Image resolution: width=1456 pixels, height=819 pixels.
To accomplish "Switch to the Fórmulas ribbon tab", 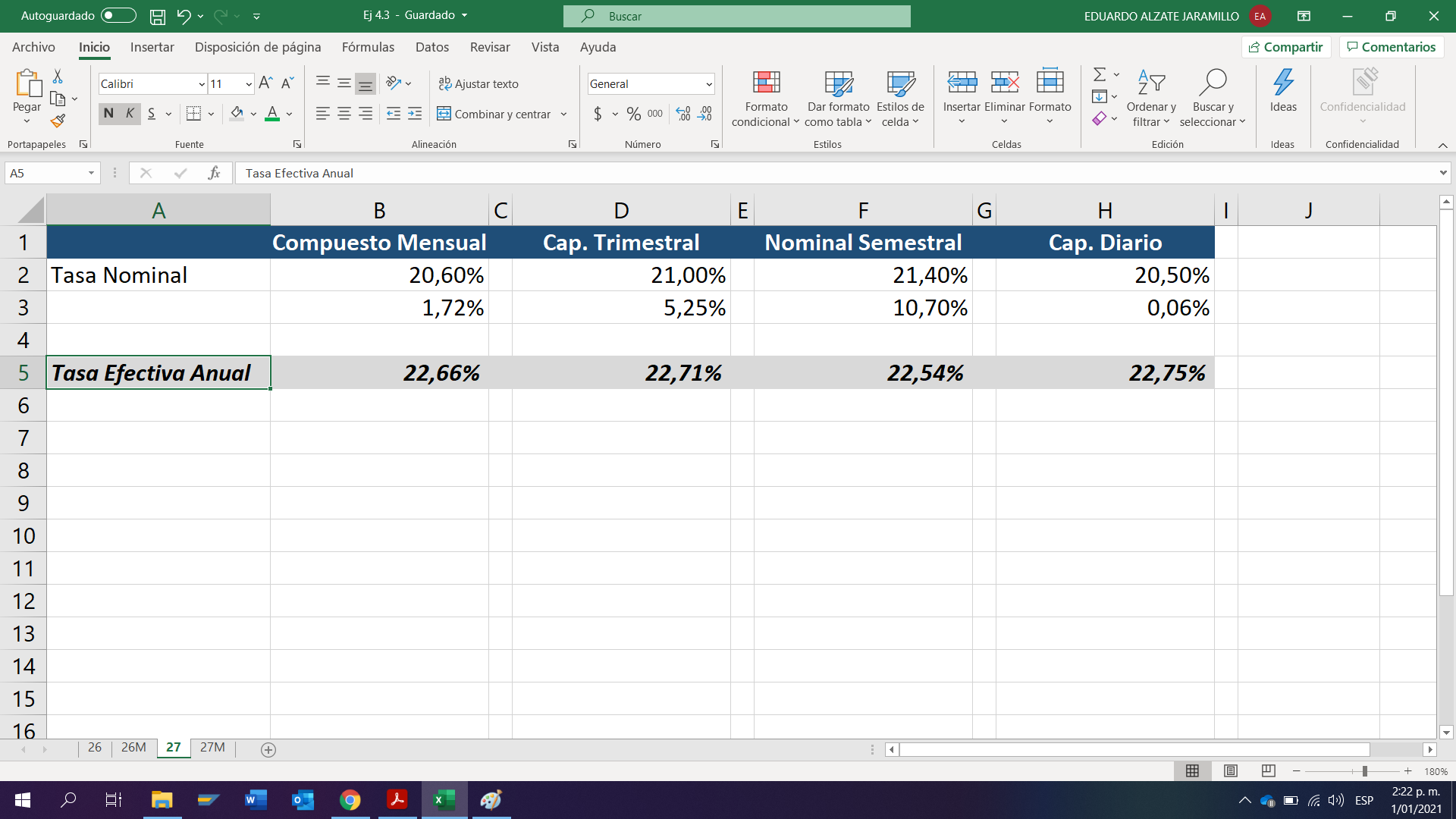I will (368, 47).
